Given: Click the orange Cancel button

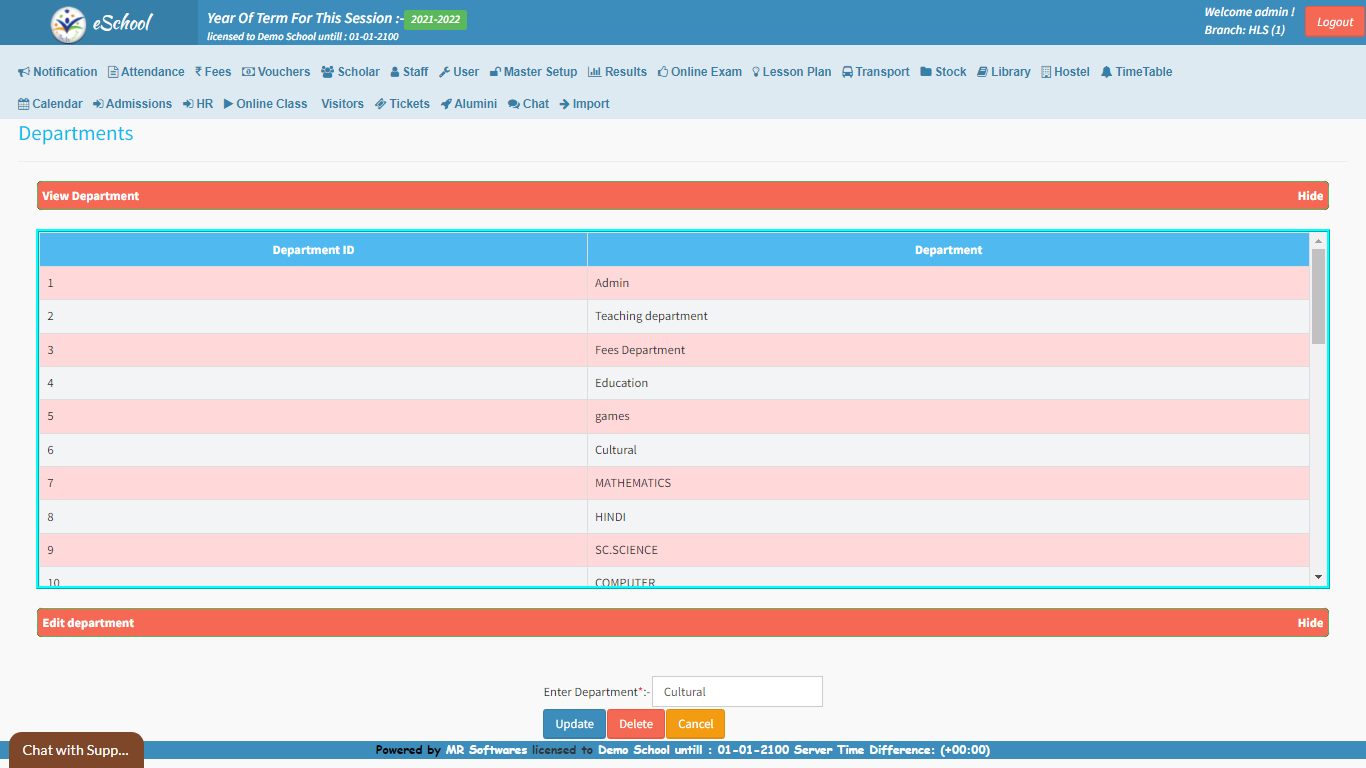Looking at the screenshot, I should pyautogui.click(x=695, y=724).
